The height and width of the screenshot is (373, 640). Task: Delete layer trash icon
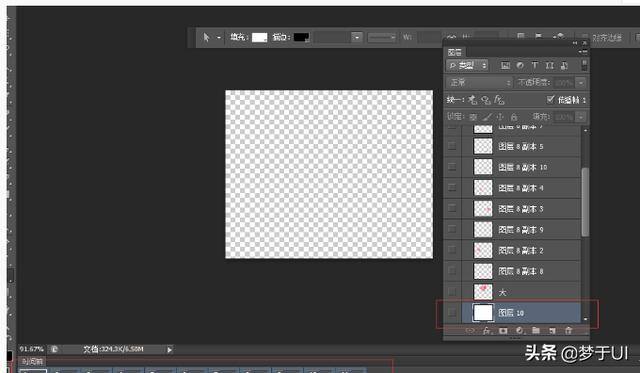tap(568, 331)
